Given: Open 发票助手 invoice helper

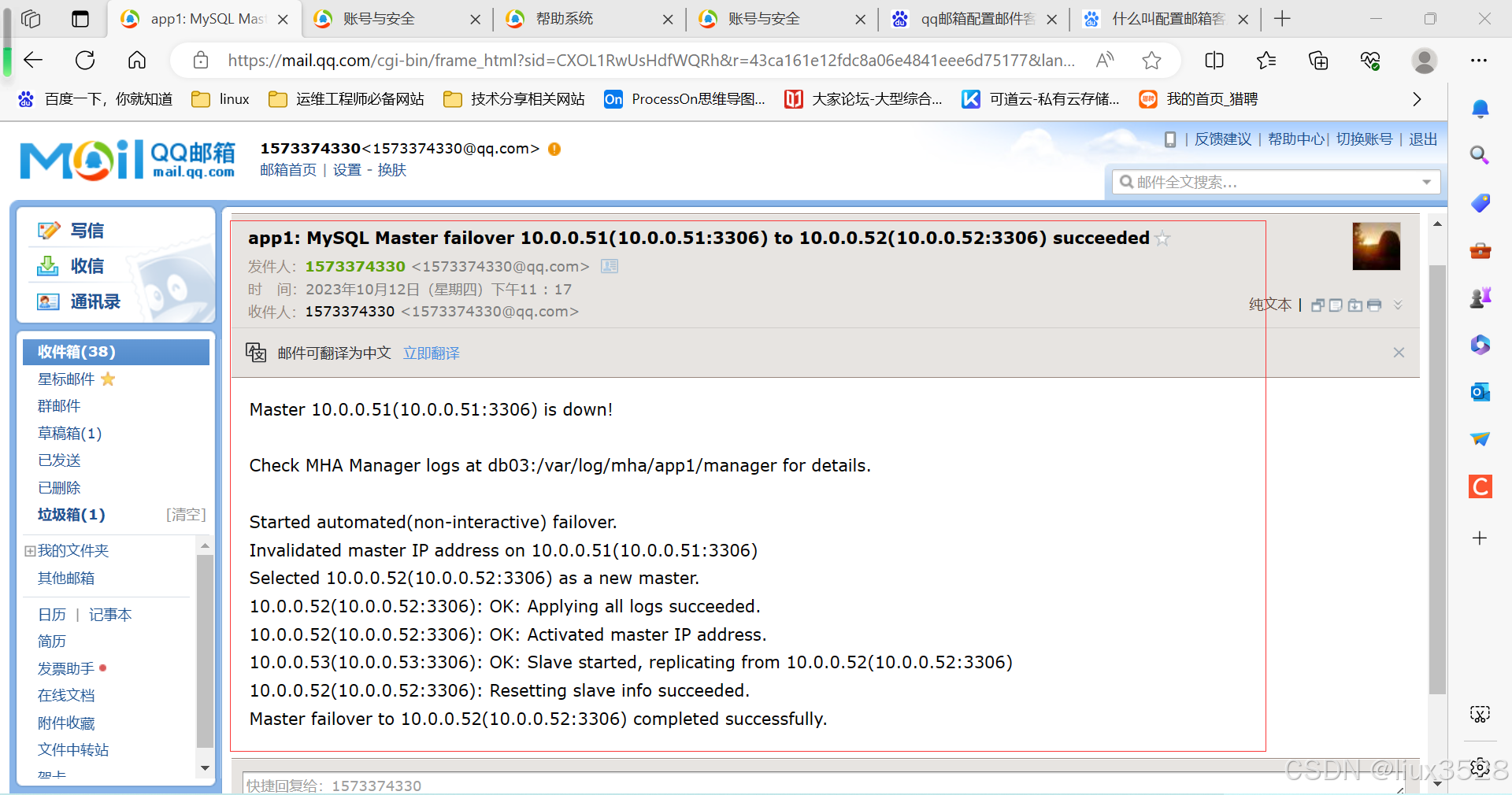Looking at the screenshot, I should 66,669.
